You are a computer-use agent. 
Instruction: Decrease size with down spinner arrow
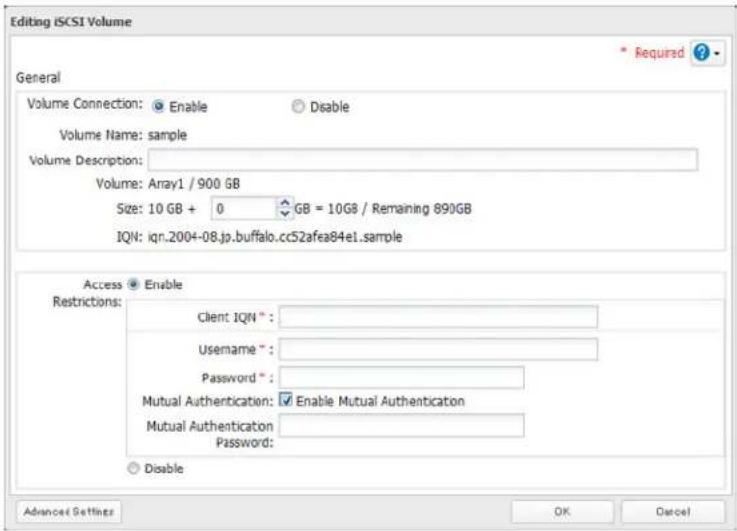click(x=285, y=213)
